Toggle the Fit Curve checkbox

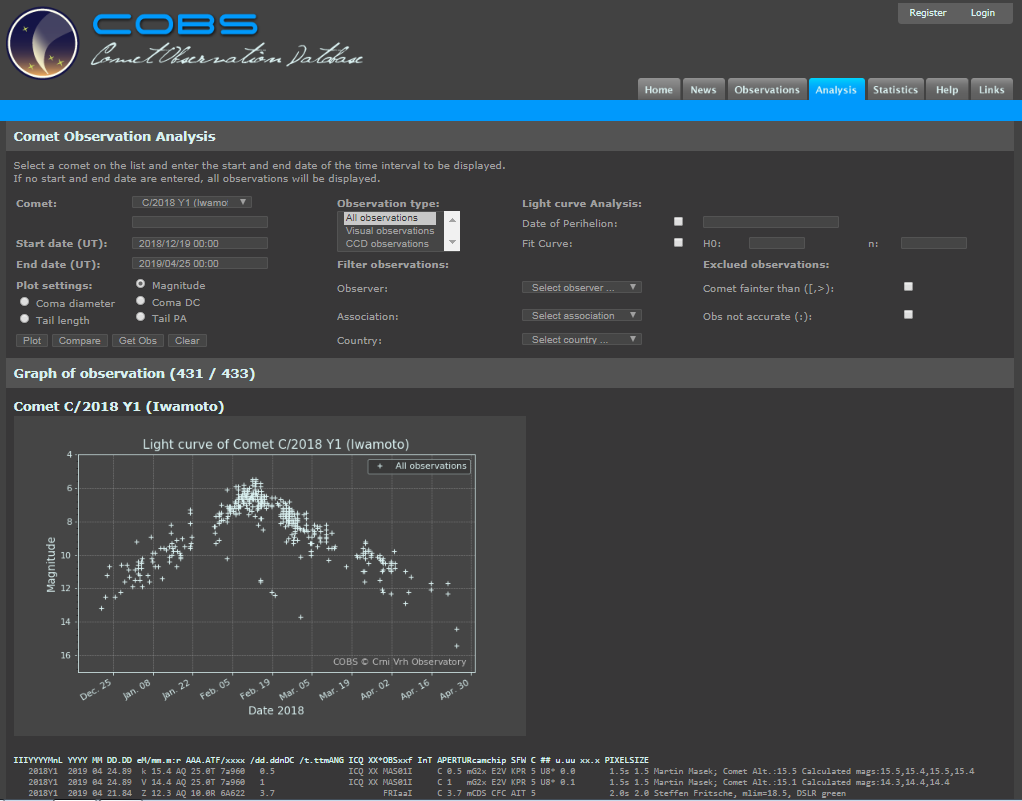coord(679,242)
